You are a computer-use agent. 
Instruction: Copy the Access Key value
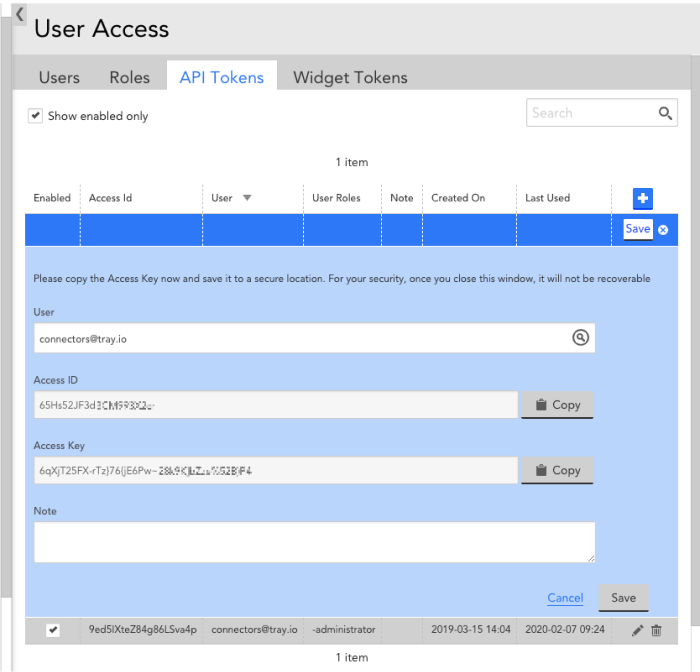pos(557,470)
